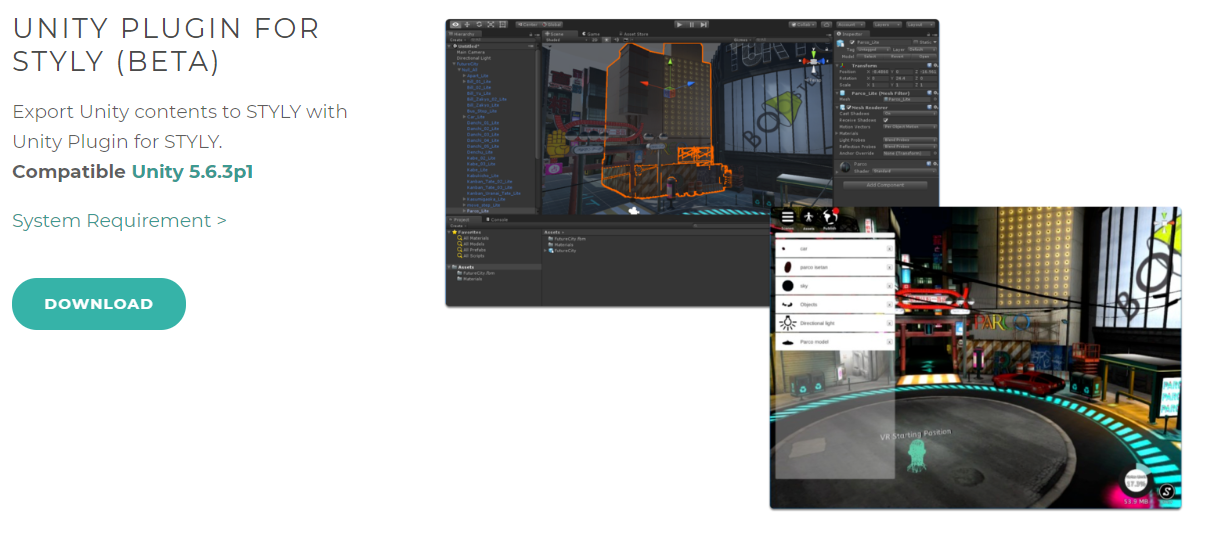The height and width of the screenshot is (535, 1205).
Task: Switch to the Game tab in Unity
Action: pyautogui.click(x=591, y=33)
